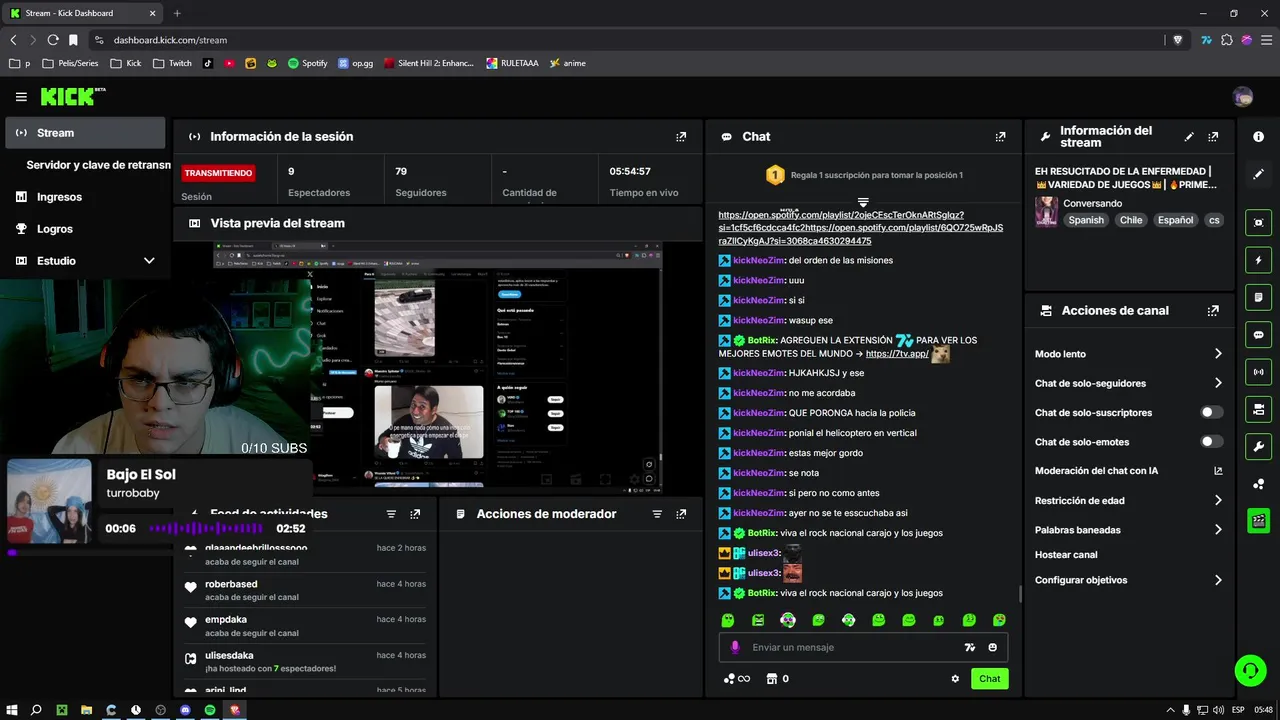Click the green support headset button
The width and height of the screenshot is (1280, 720).
point(1250,670)
